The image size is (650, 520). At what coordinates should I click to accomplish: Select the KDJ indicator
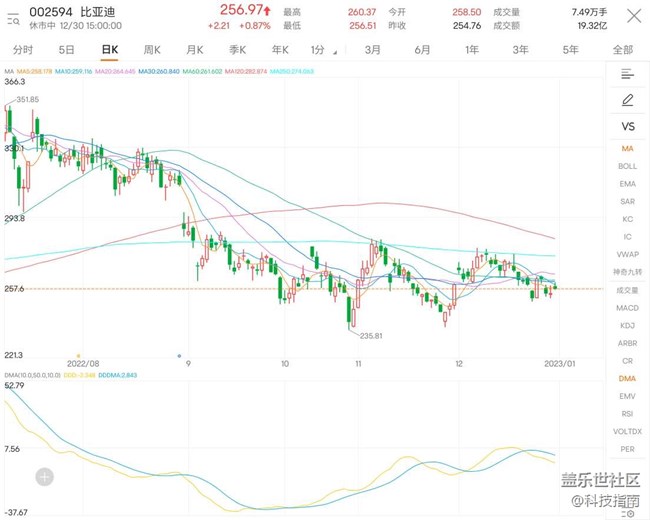click(x=627, y=325)
